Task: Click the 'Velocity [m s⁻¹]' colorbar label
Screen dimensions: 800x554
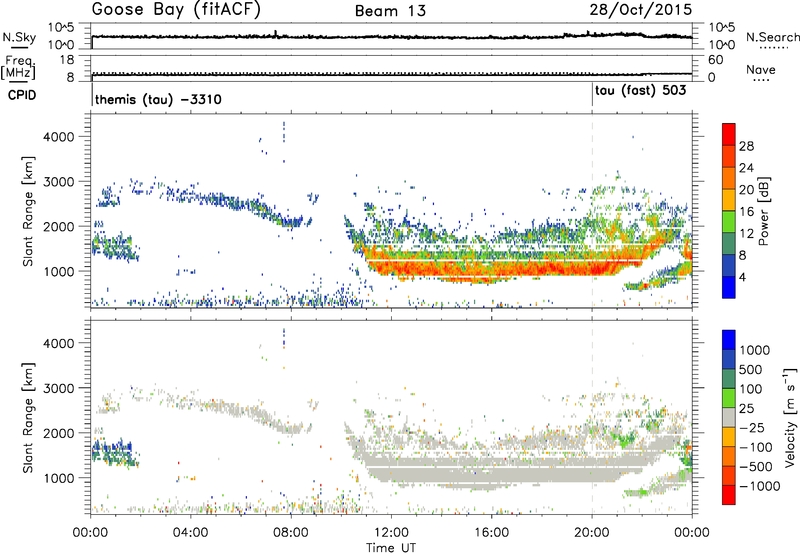Action: point(790,417)
